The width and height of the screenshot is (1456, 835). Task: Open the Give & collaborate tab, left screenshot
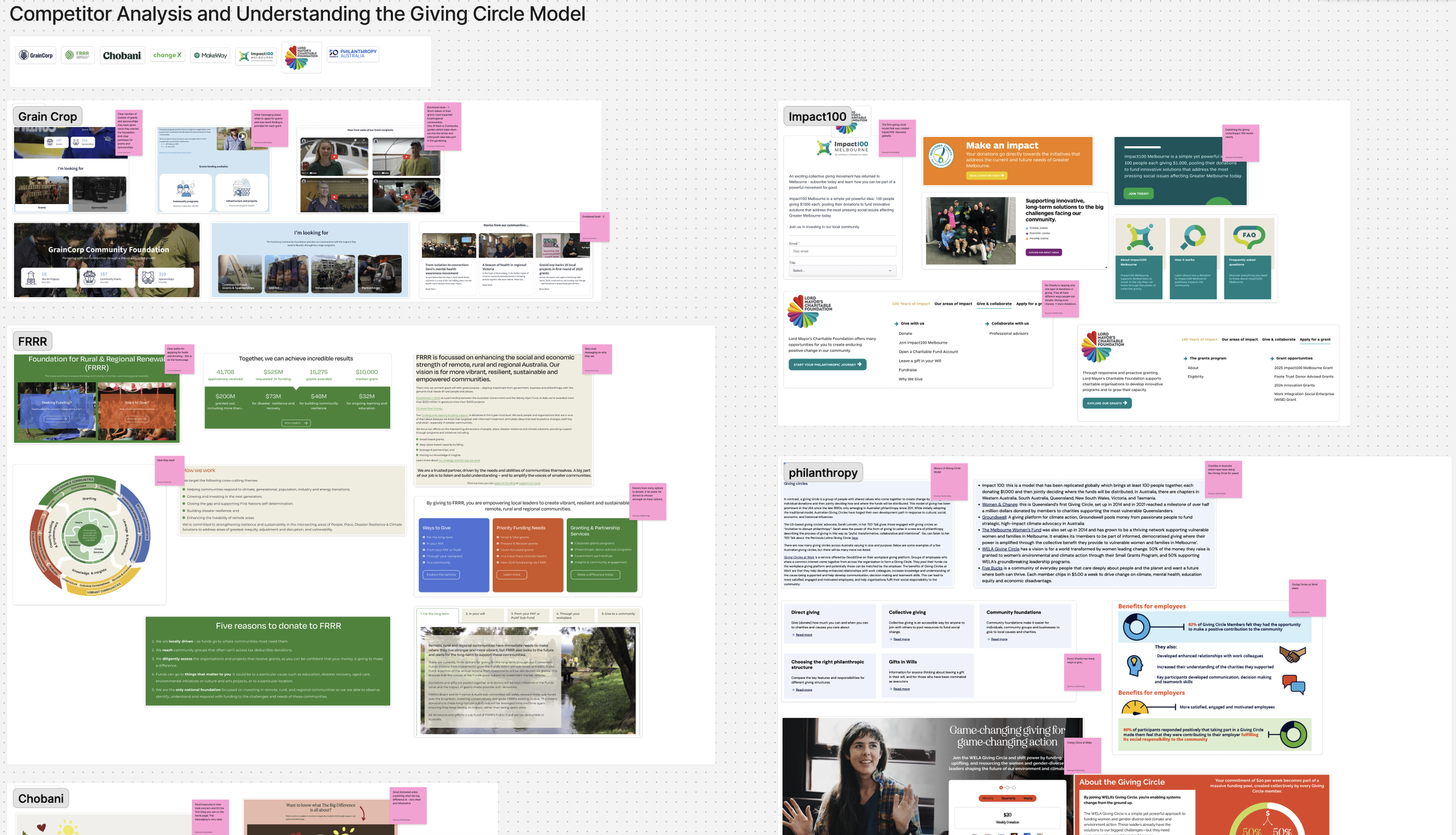pos(994,304)
